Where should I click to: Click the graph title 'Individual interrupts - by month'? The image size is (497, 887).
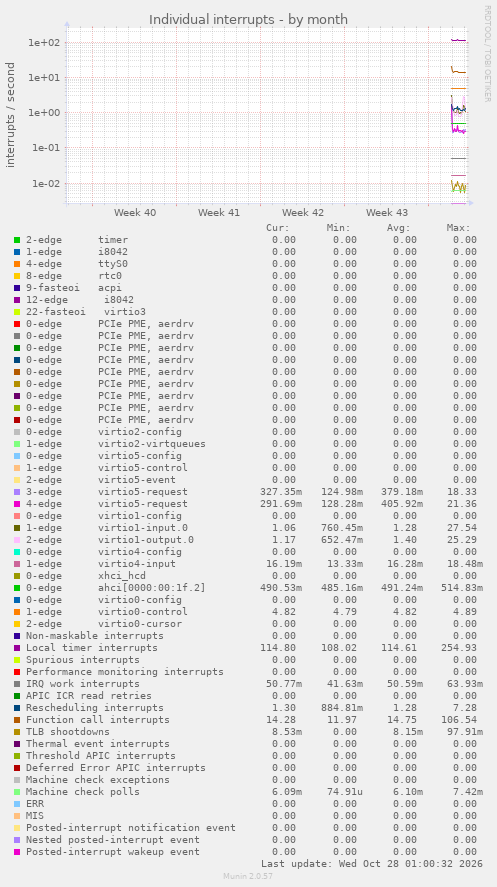(248, 20)
